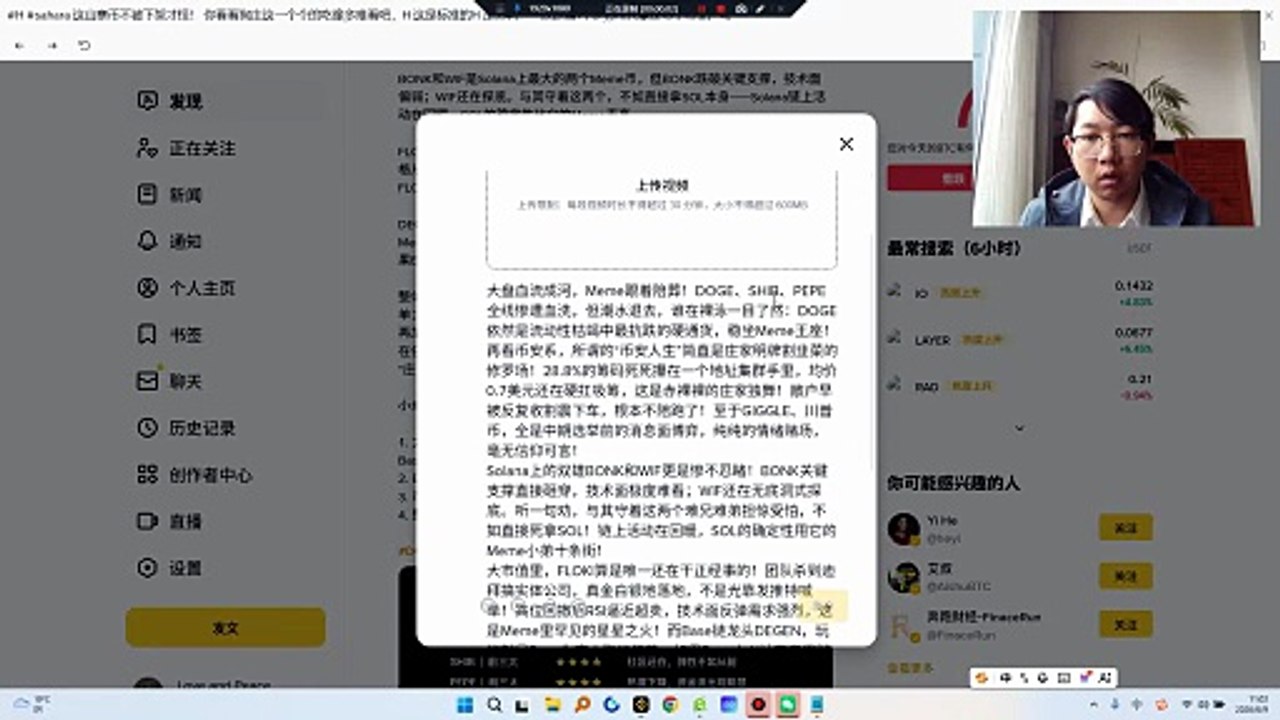Click the 你可能感兴趣的人 heading

pyautogui.click(x=953, y=483)
